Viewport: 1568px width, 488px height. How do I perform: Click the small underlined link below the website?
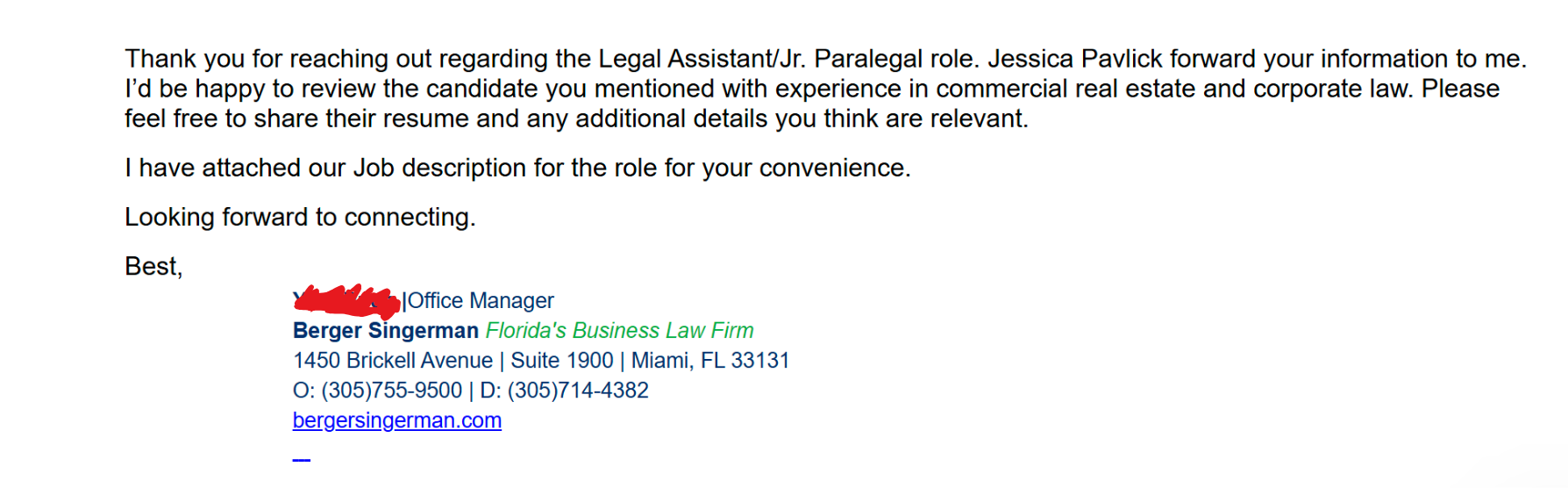[301, 456]
